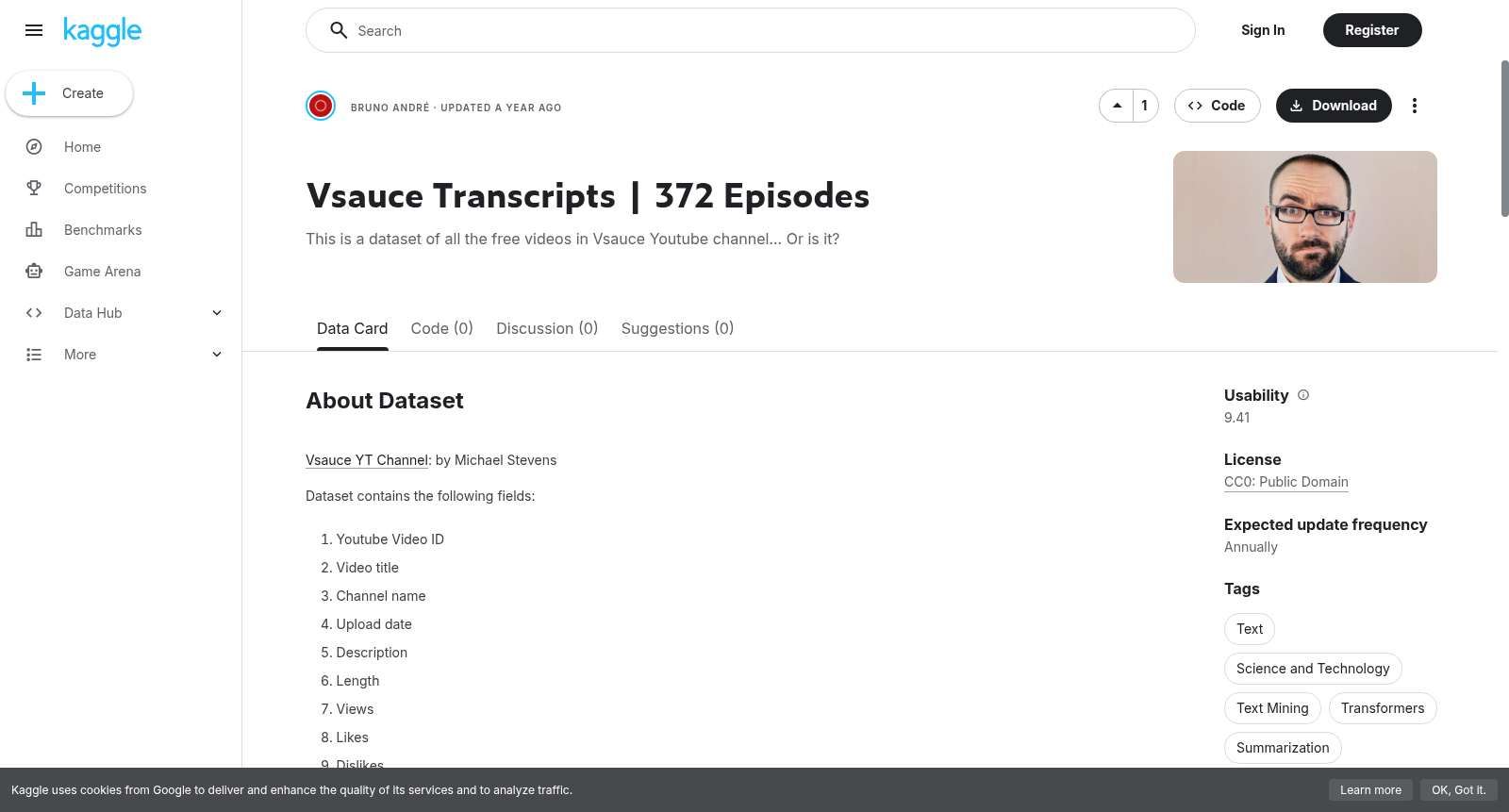The width and height of the screenshot is (1509, 812).
Task: Click the Register button
Action: (1372, 30)
